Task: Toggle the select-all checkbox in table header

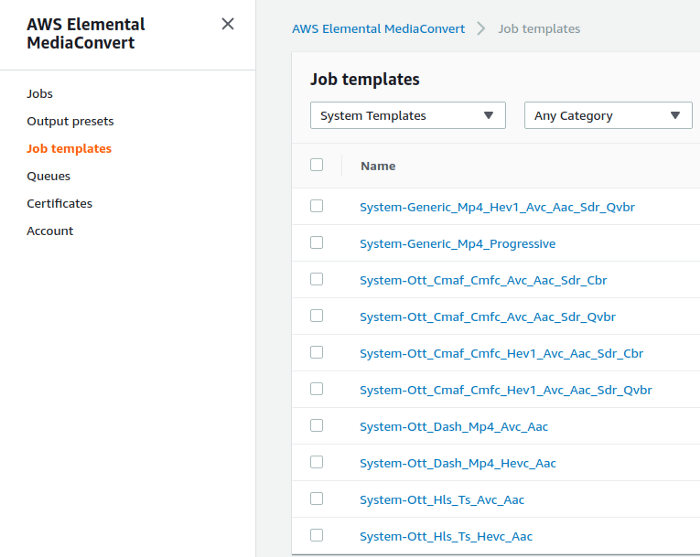Action: (317, 165)
